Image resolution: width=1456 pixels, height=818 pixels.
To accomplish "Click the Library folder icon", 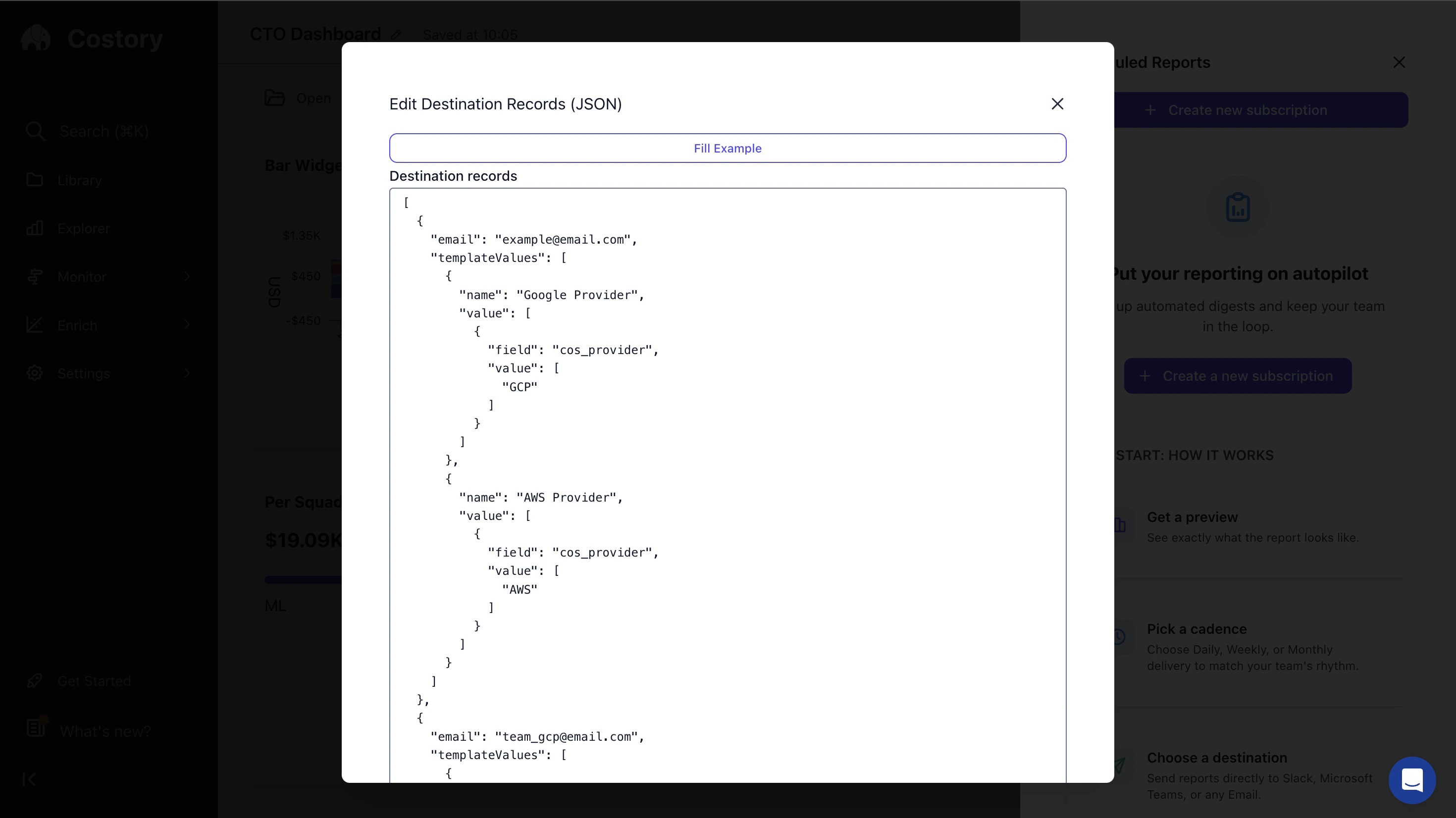I will 35,180.
